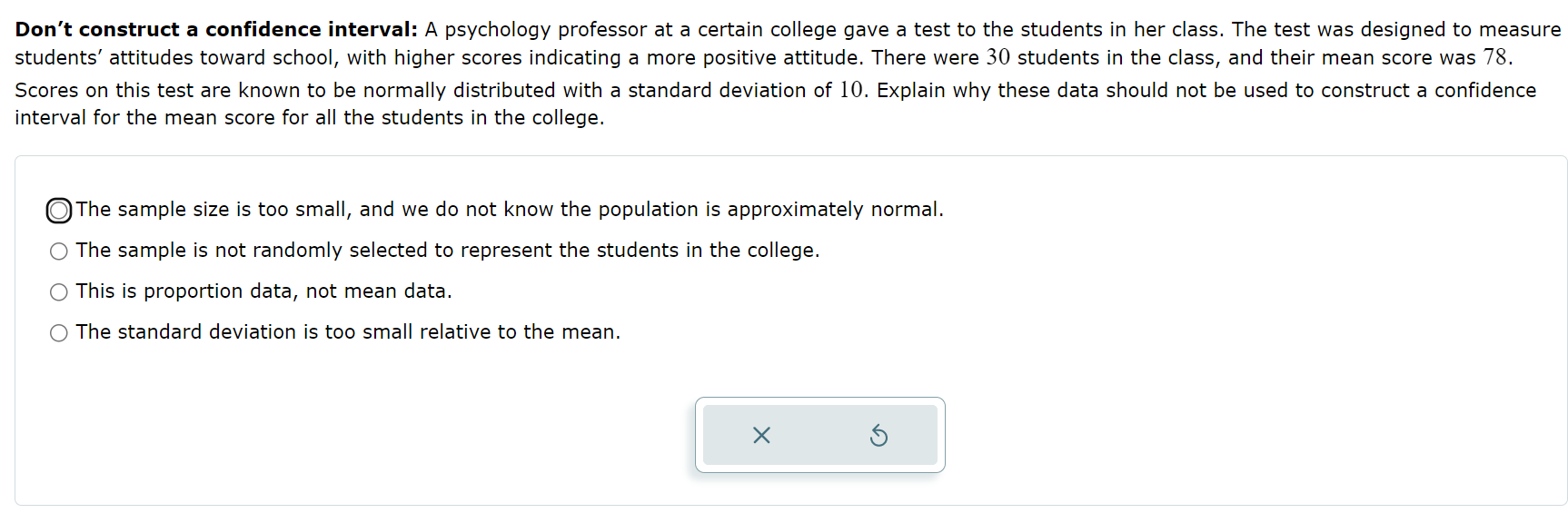Click the answer text 'This is proportion data, not mean data'
This screenshot has width=1568, height=523.
pyautogui.click(x=263, y=291)
